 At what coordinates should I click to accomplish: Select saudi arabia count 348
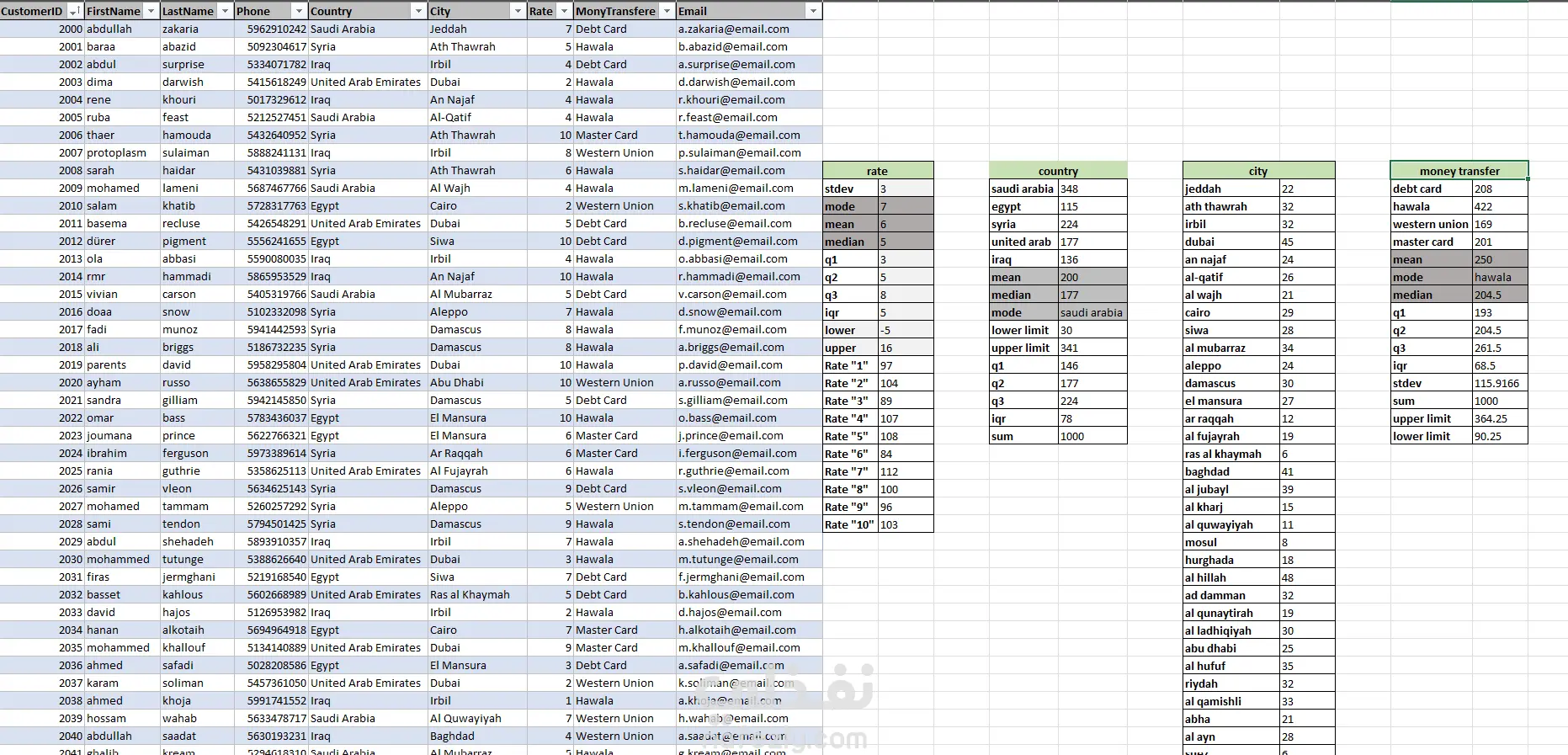click(x=1092, y=189)
